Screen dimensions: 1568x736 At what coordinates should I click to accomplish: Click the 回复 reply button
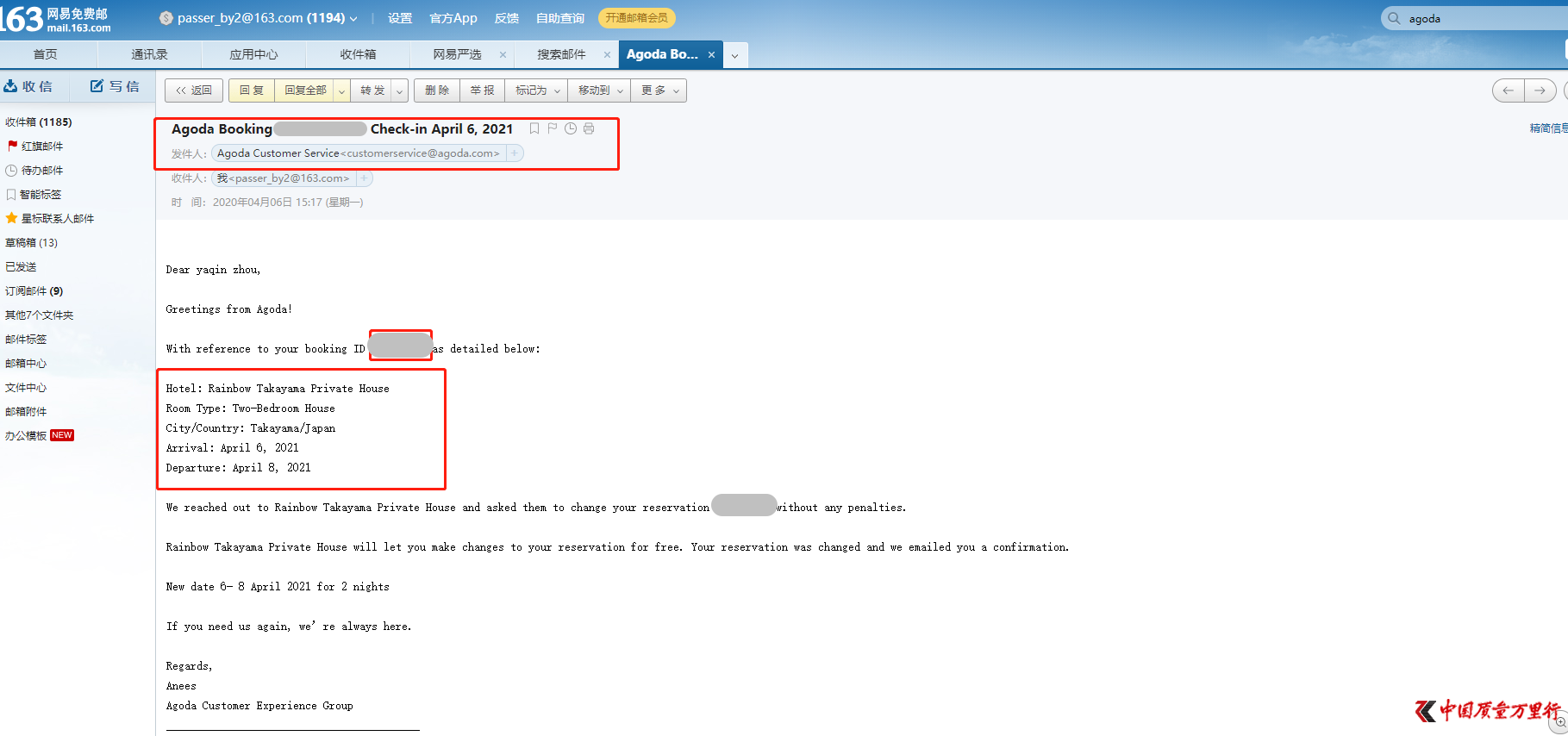click(252, 90)
